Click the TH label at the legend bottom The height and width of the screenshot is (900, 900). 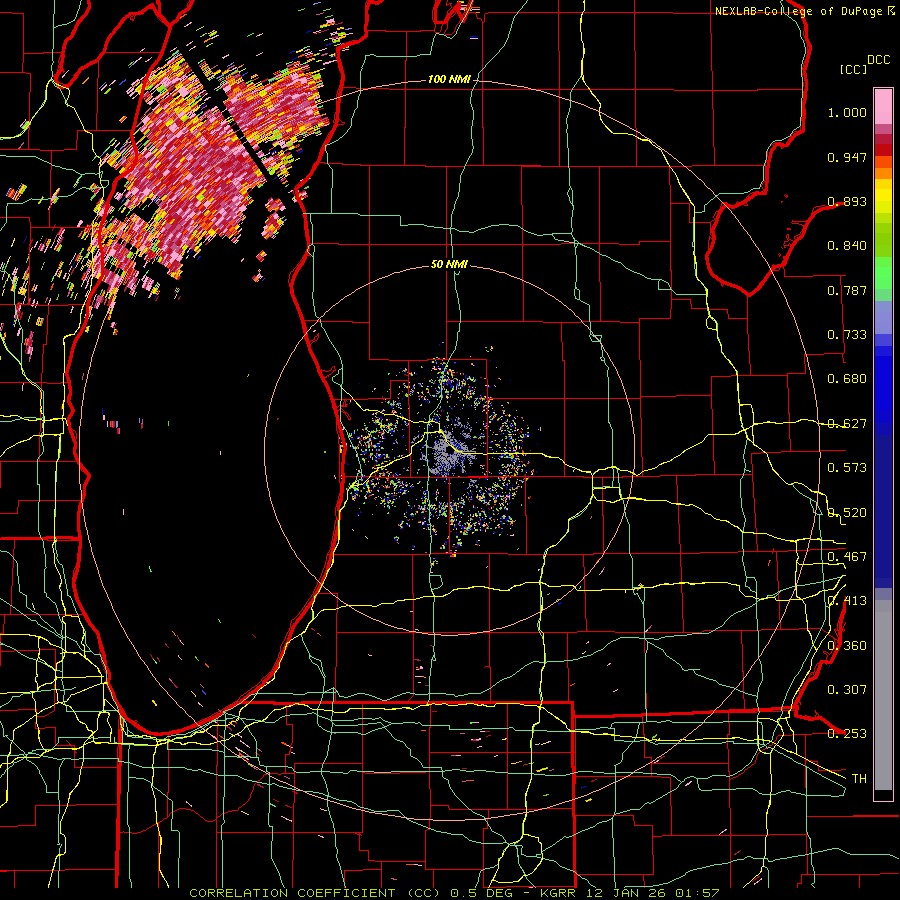coord(859,779)
